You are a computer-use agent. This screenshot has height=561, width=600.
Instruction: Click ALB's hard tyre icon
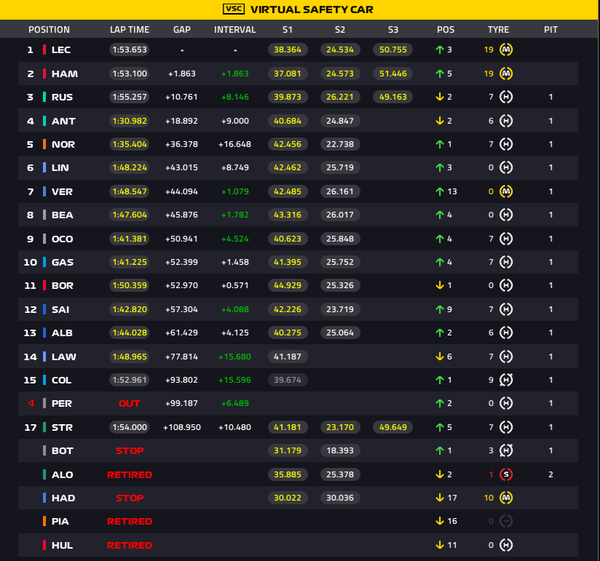coord(506,333)
